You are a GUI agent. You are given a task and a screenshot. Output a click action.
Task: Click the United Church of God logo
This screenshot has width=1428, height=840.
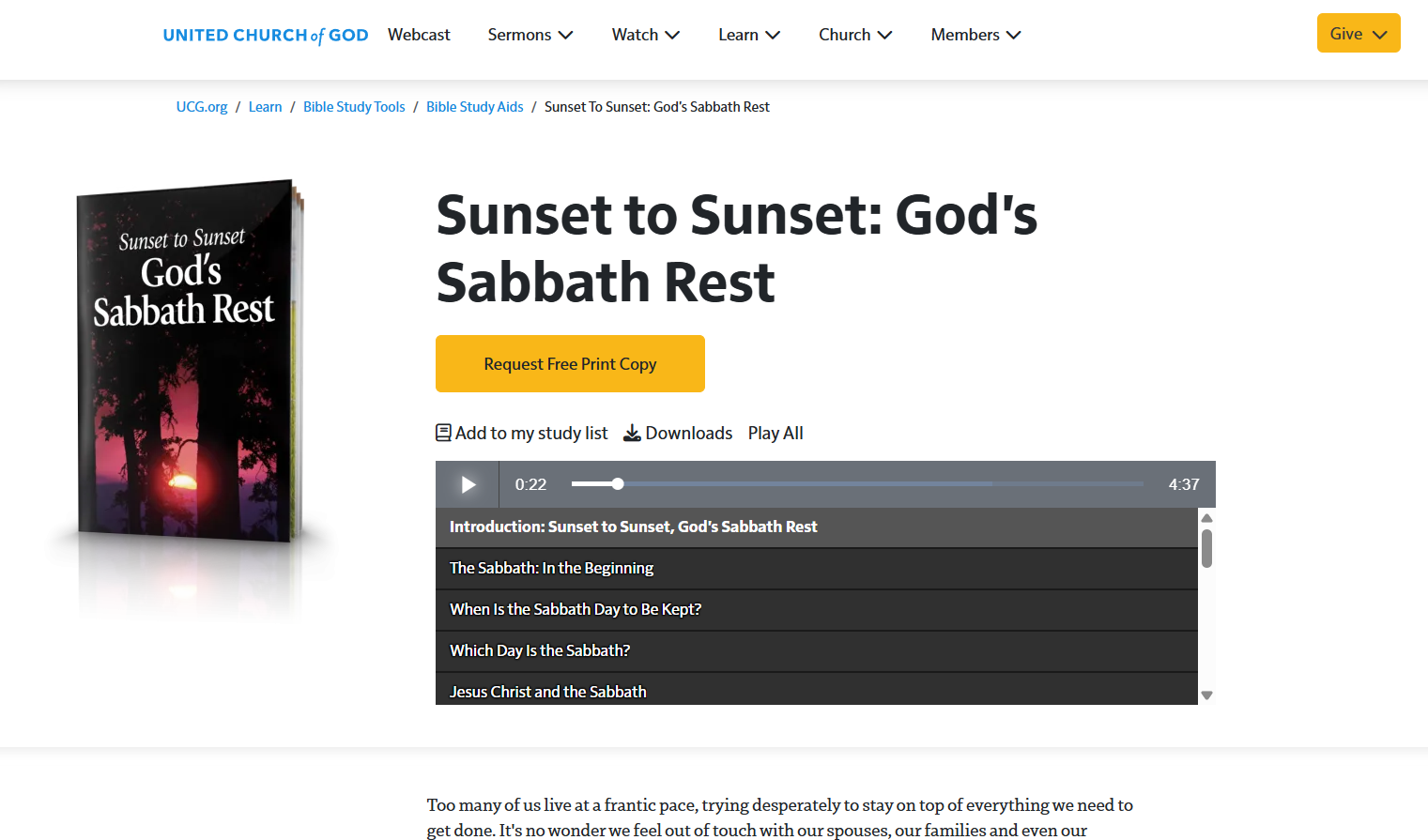click(x=266, y=34)
